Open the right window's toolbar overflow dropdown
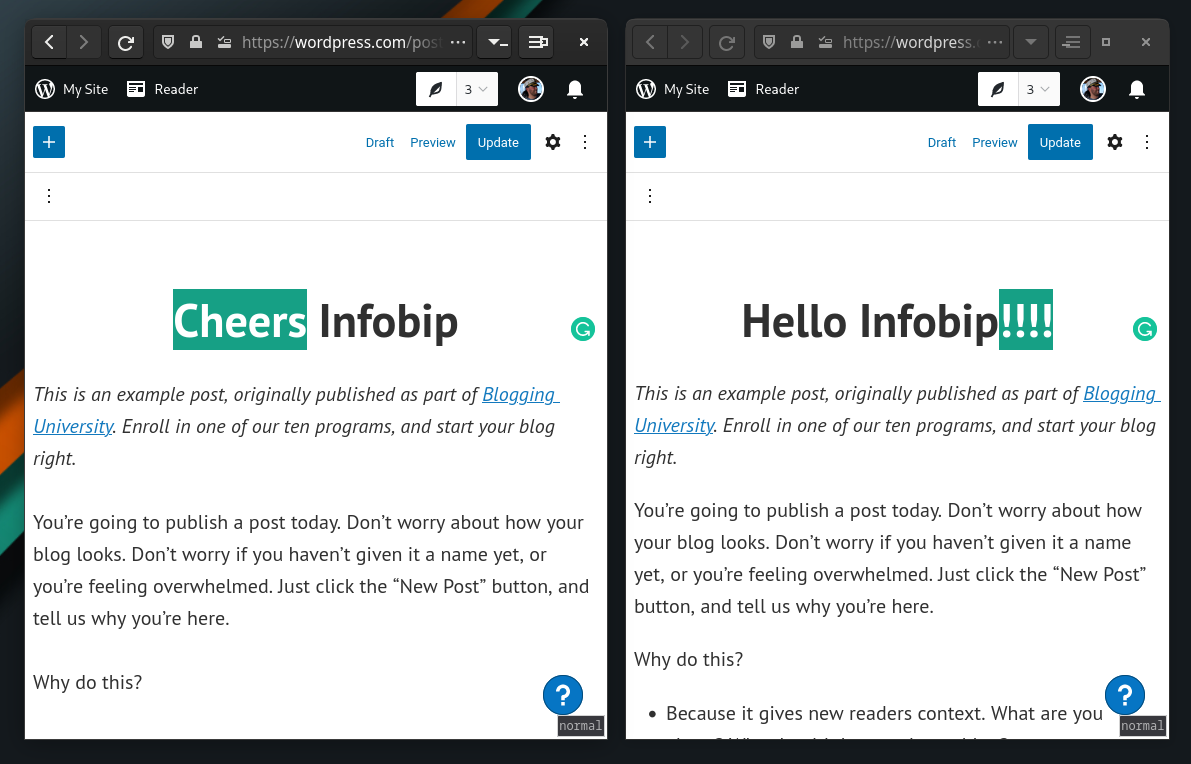The width and height of the screenshot is (1191, 764). (1031, 43)
